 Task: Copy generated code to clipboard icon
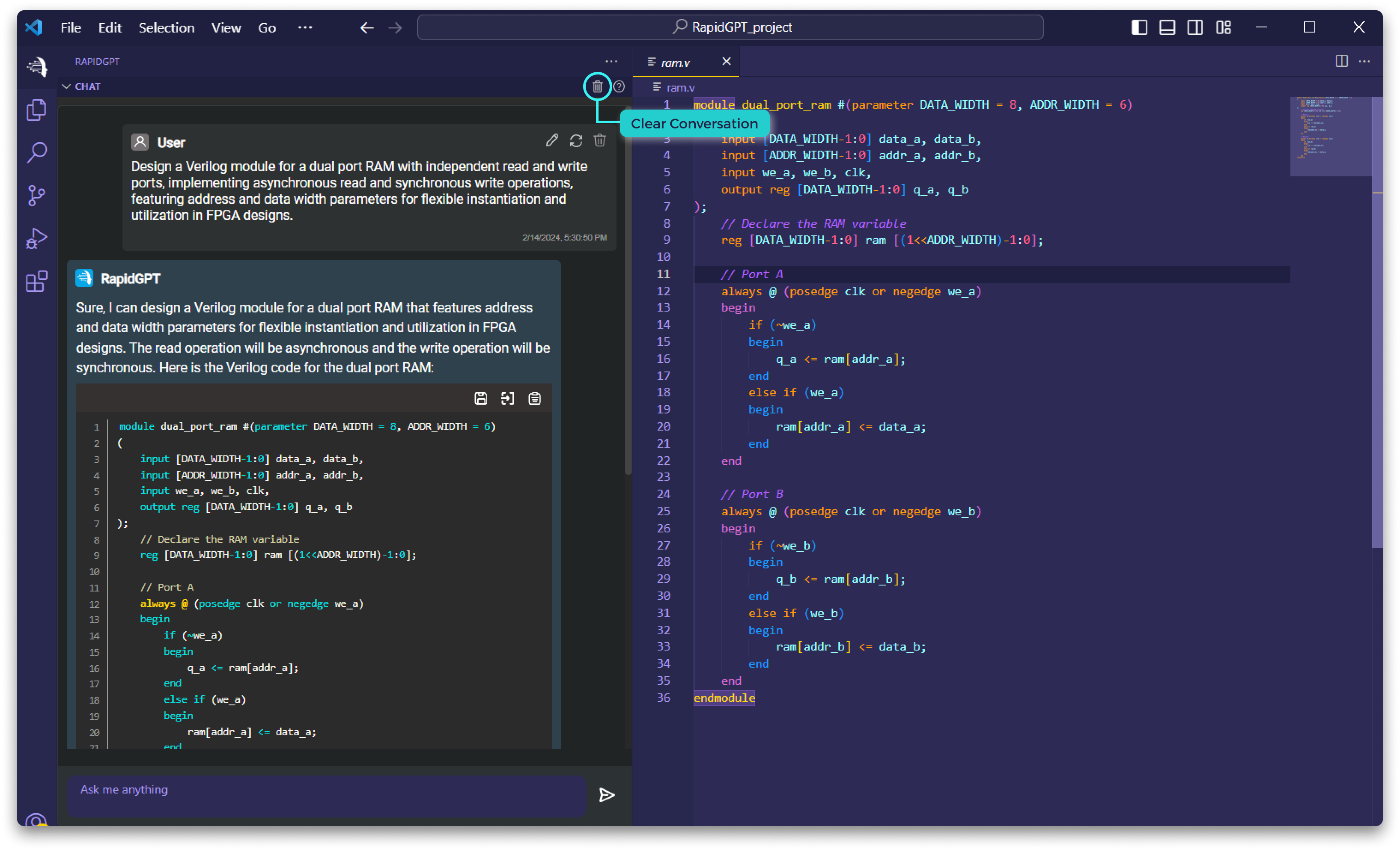click(x=535, y=398)
